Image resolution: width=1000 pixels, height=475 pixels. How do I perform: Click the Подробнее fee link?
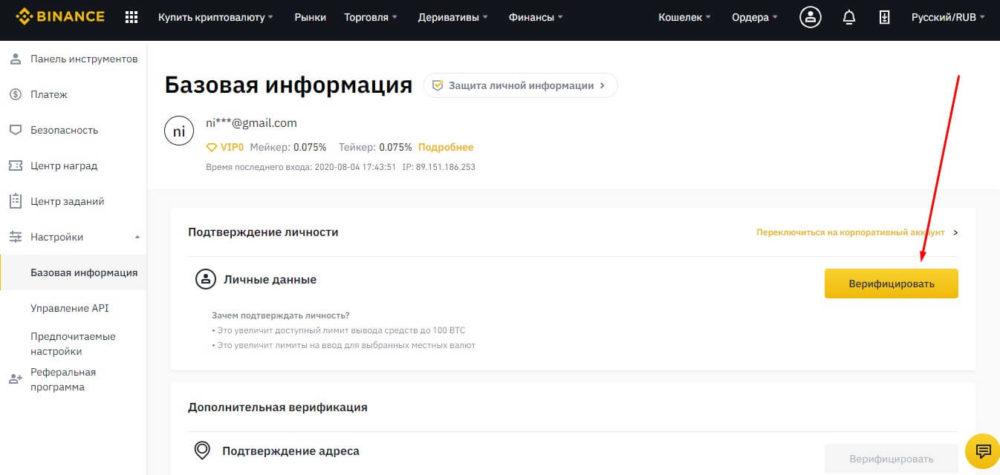[445, 147]
